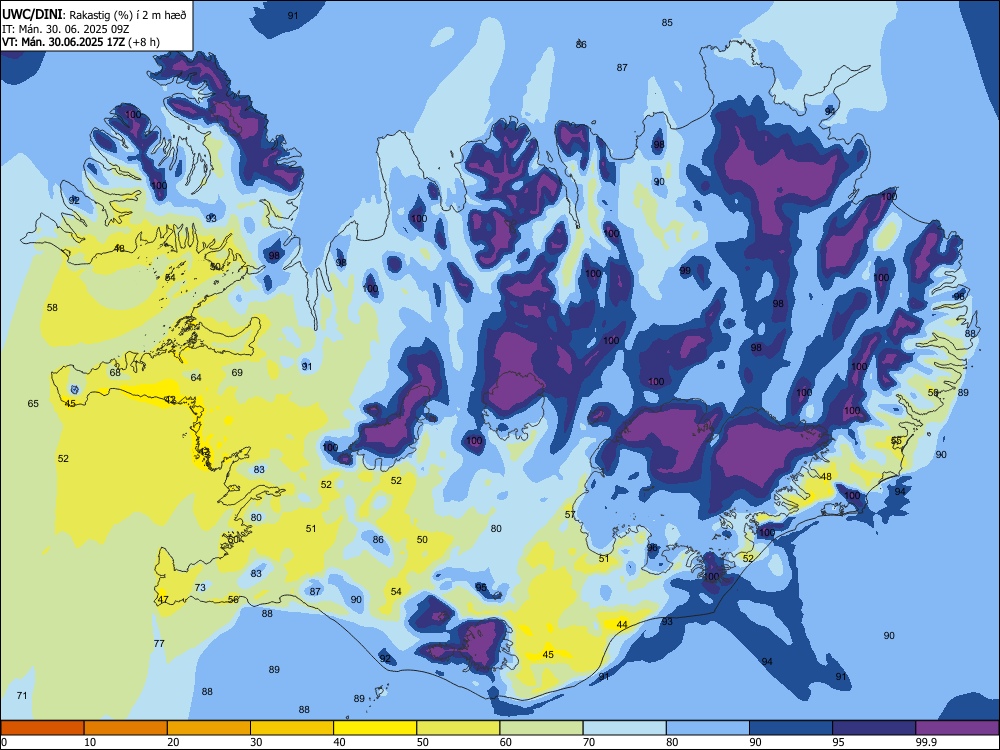
Task: Click the legend tick label 40
Action: [x=340, y=742]
